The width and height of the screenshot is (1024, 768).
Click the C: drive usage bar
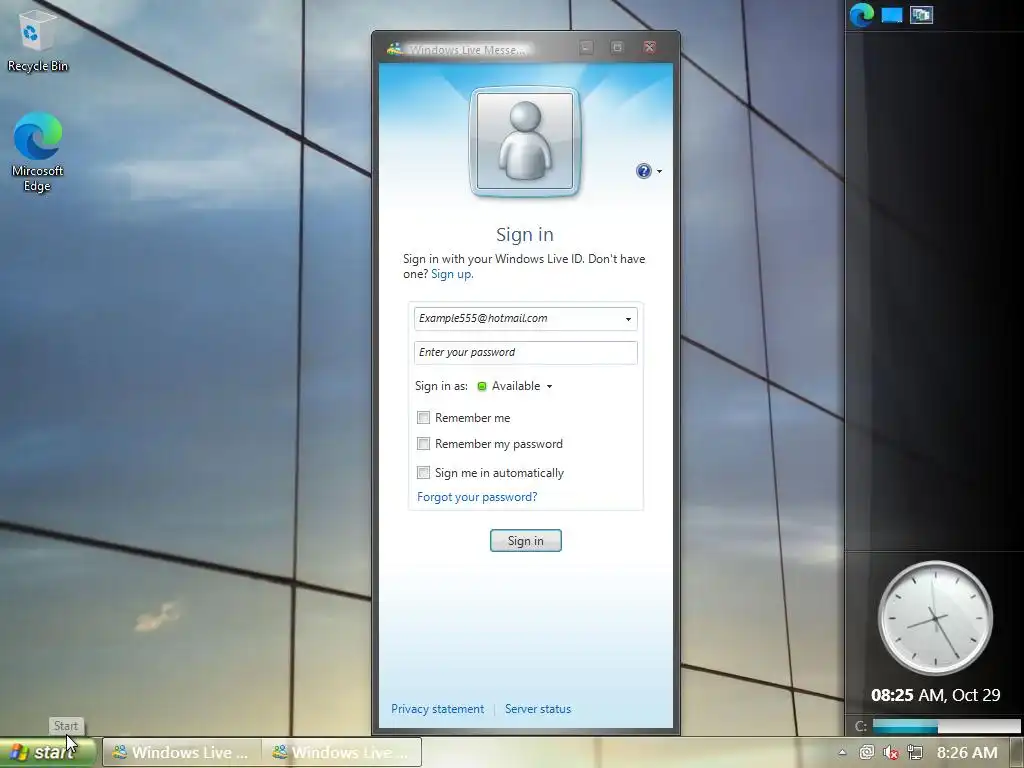point(946,726)
